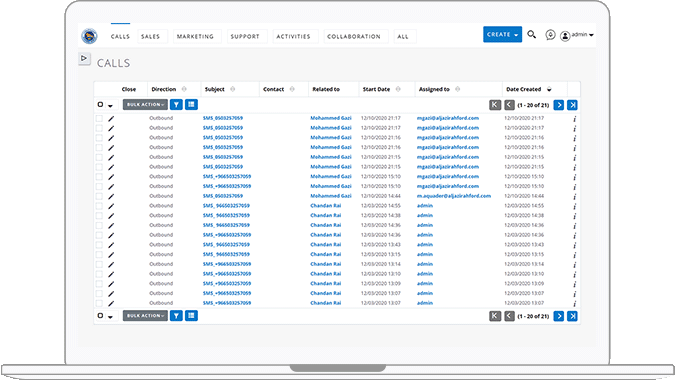Screen dimensions: 675x380
Task: Open the Calls tab
Action: click(120, 37)
